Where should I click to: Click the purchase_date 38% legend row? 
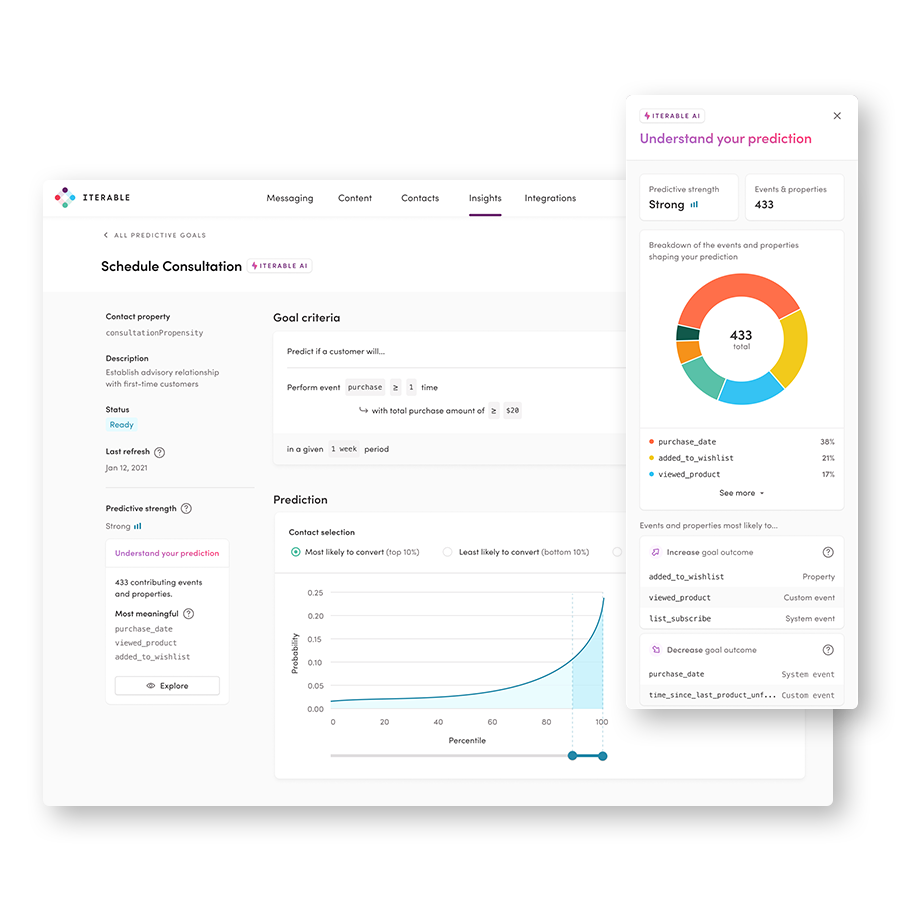[742, 442]
